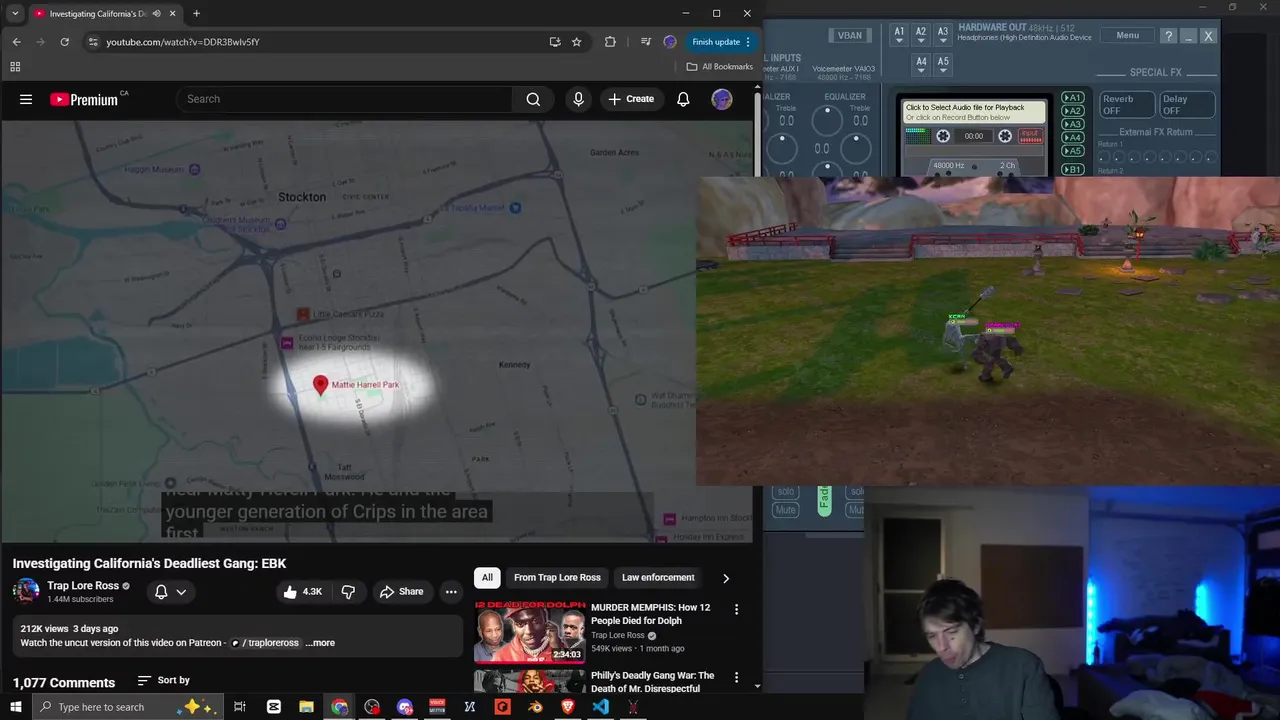The width and height of the screenshot is (1280, 720).
Task: Open more actions ellipsis under video
Action: coord(451,592)
